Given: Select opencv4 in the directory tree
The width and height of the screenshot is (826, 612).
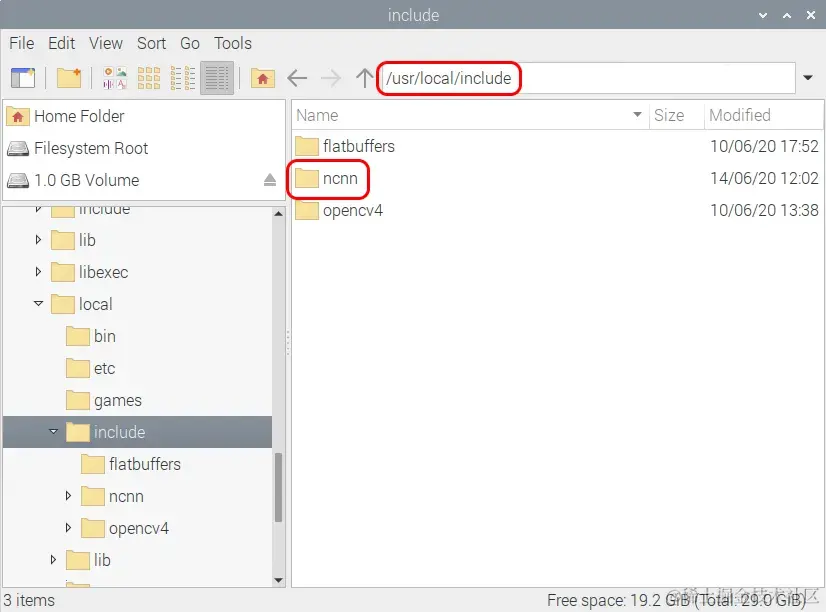Looking at the screenshot, I should [139, 529].
